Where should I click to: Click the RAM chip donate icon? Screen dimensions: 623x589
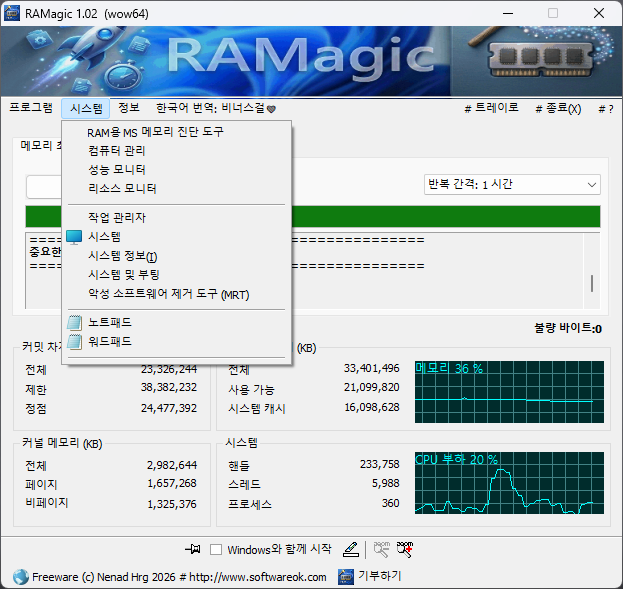click(346, 577)
